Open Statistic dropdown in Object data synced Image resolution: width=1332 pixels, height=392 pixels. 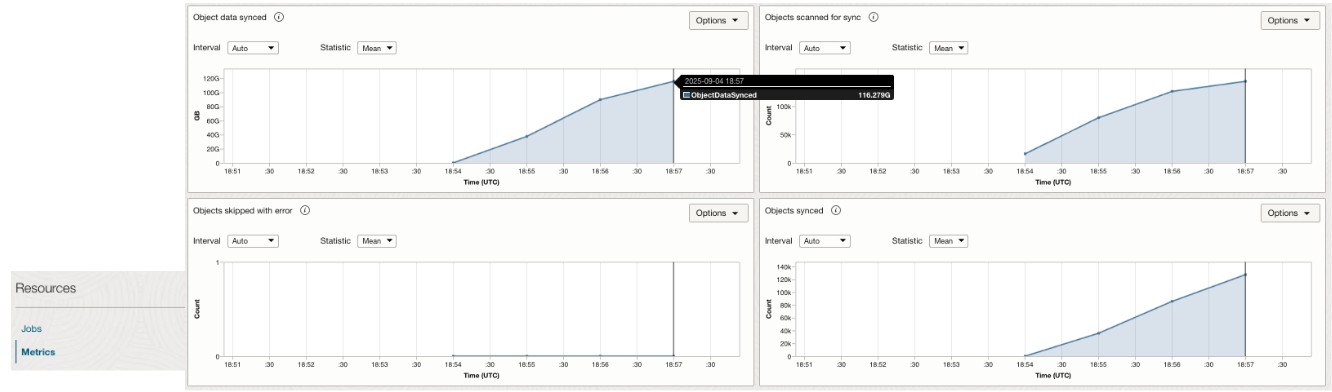tap(377, 47)
